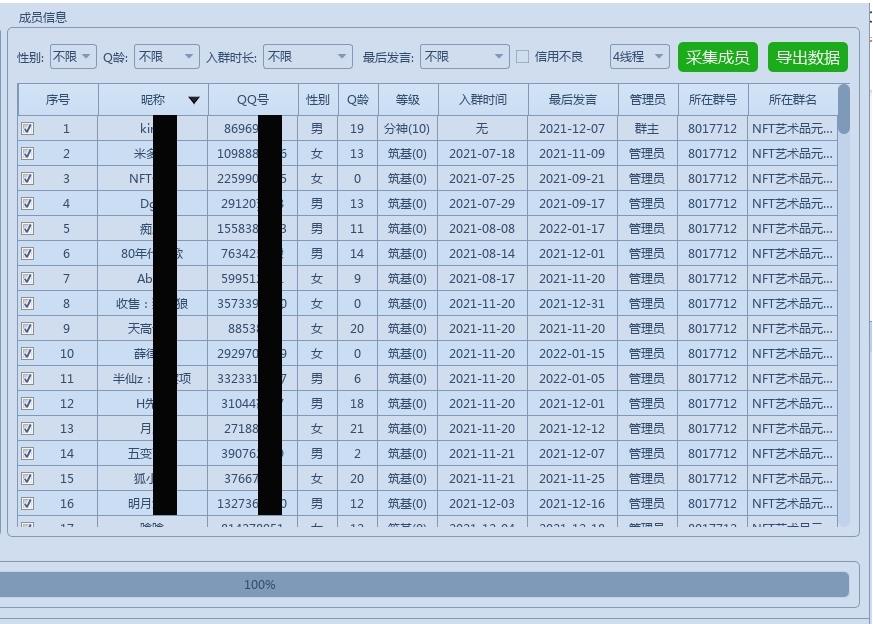Click the 100% progress bar
873x624 pixels.
tap(424, 584)
